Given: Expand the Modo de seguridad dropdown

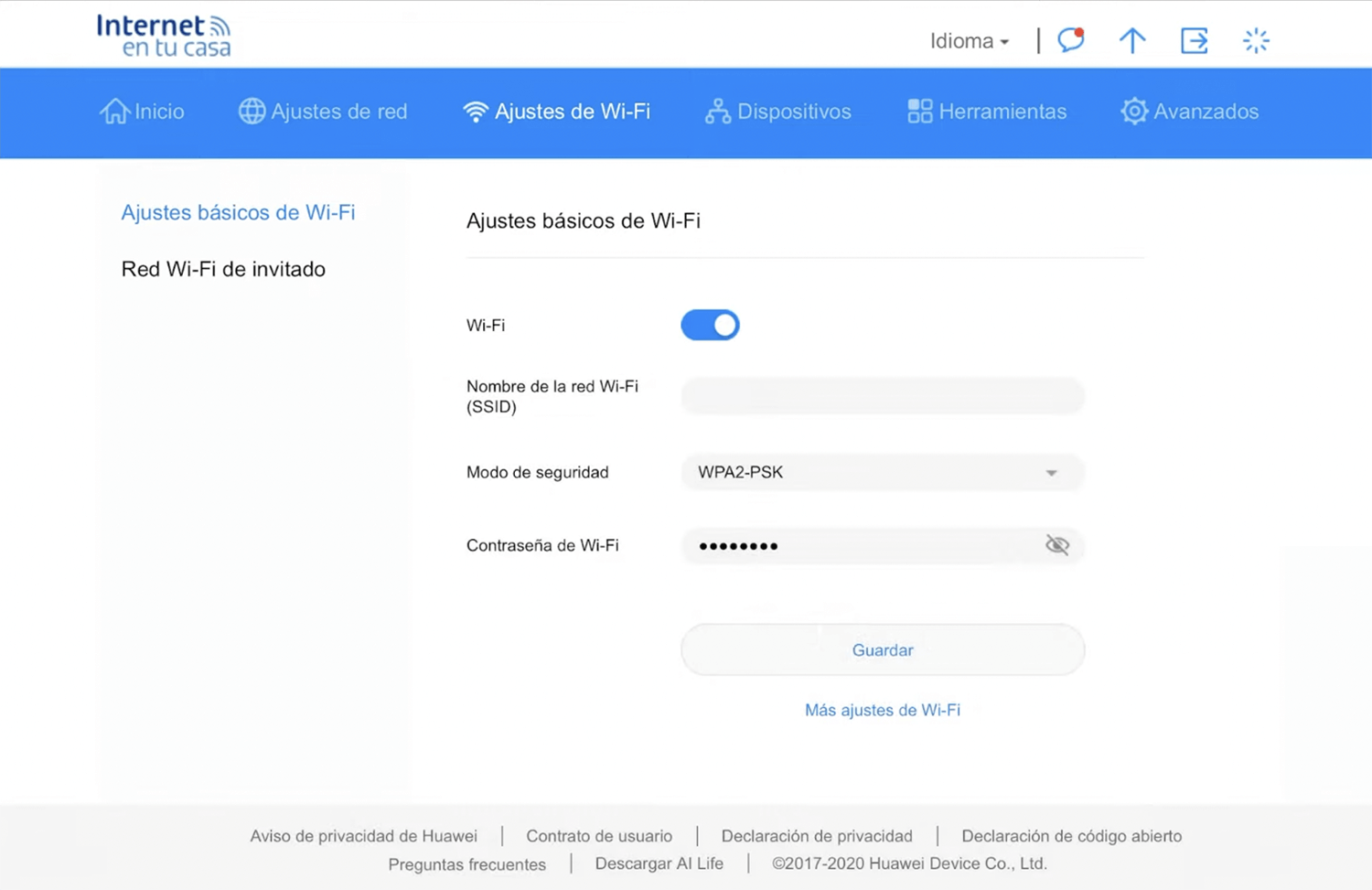Looking at the screenshot, I should pos(882,473).
